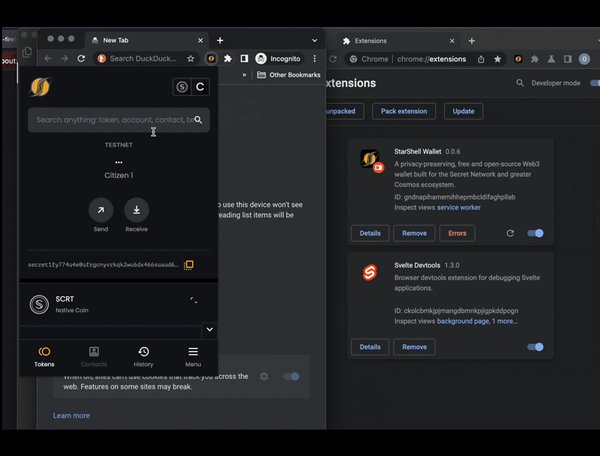
Task: Open Details for Svelte Devtools
Action: tap(370, 347)
